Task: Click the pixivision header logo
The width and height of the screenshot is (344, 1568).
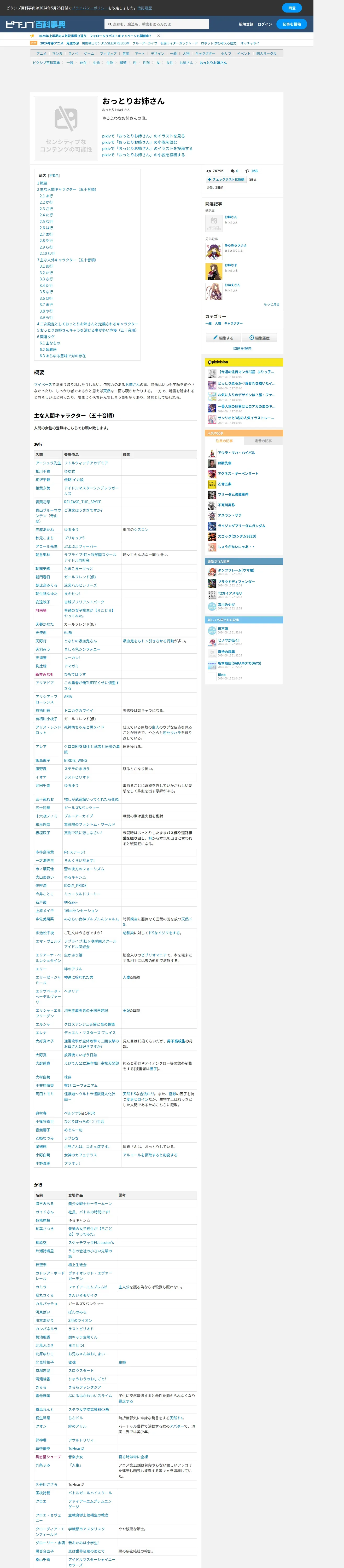Action: [x=218, y=362]
